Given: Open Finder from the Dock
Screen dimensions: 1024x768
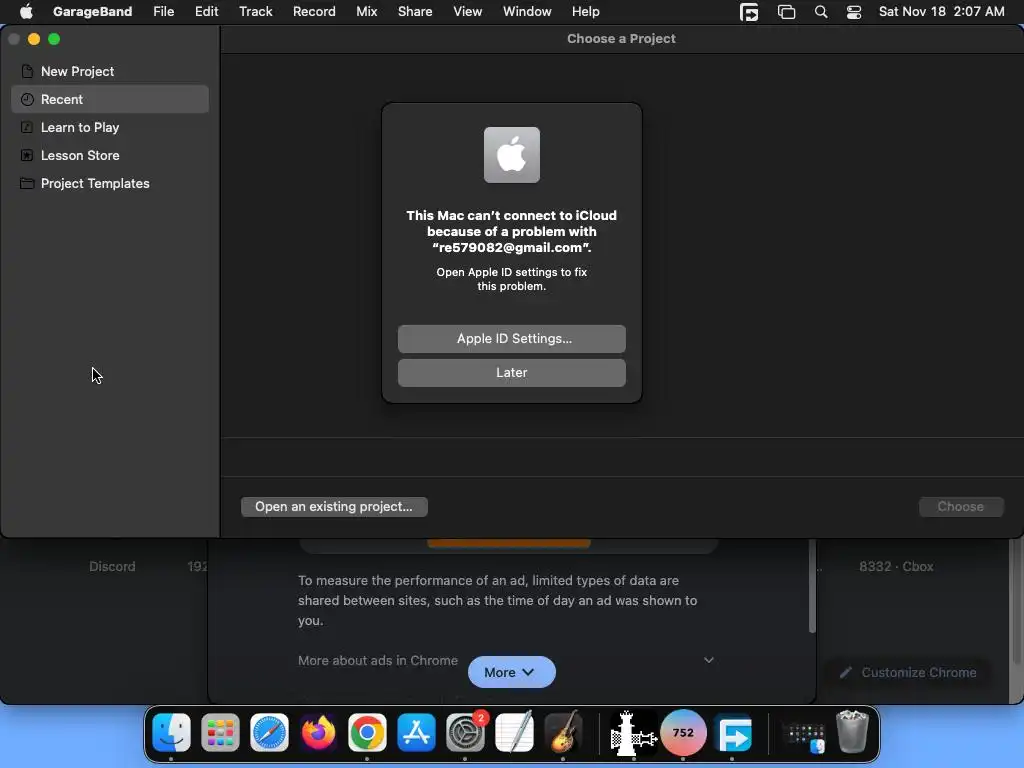Looking at the screenshot, I should click(171, 733).
